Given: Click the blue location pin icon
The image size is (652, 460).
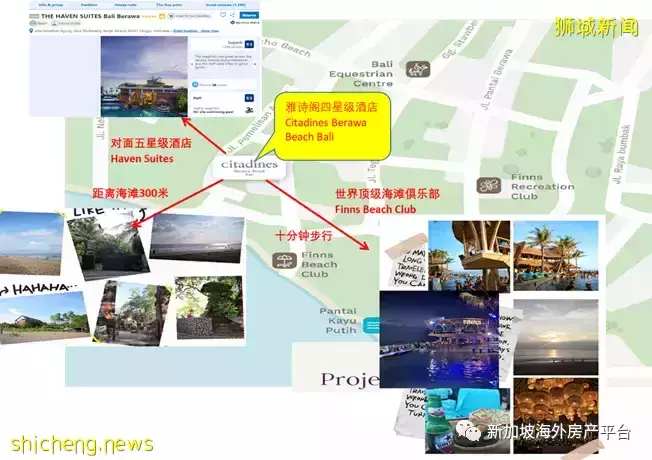Looking at the screenshot, I should (x=31, y=31).
